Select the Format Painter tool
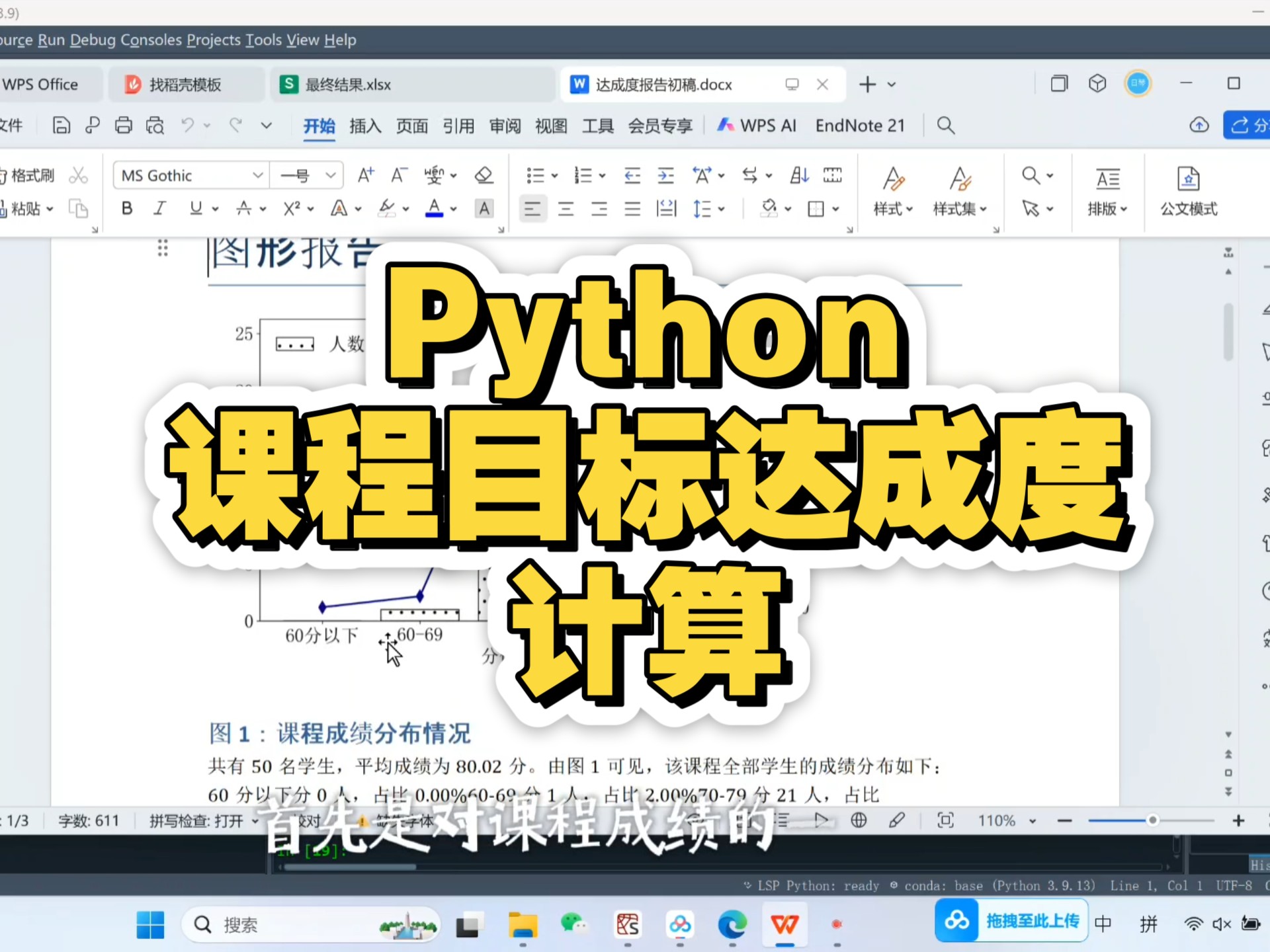1270x952 pixels. [31, 175]
